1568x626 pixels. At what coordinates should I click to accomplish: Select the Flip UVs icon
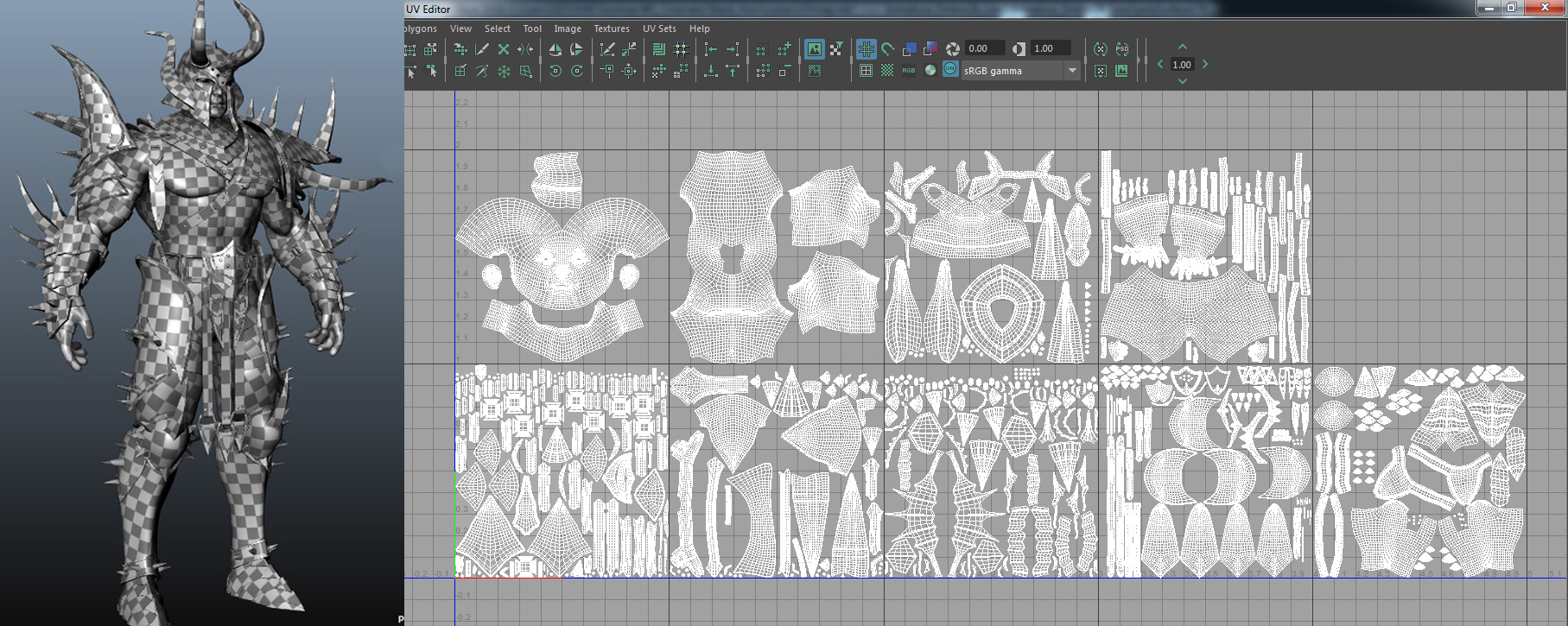click(x=555, y=49)
